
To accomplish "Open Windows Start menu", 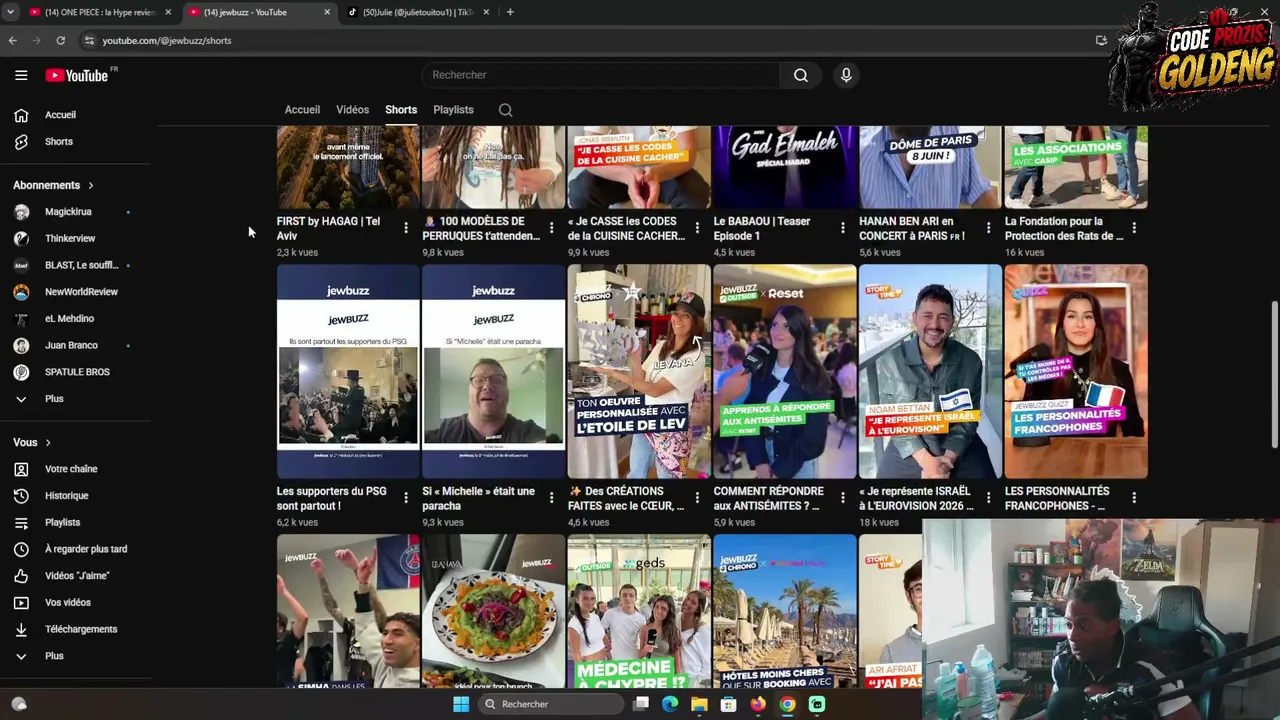I will (x=461, y=704).
